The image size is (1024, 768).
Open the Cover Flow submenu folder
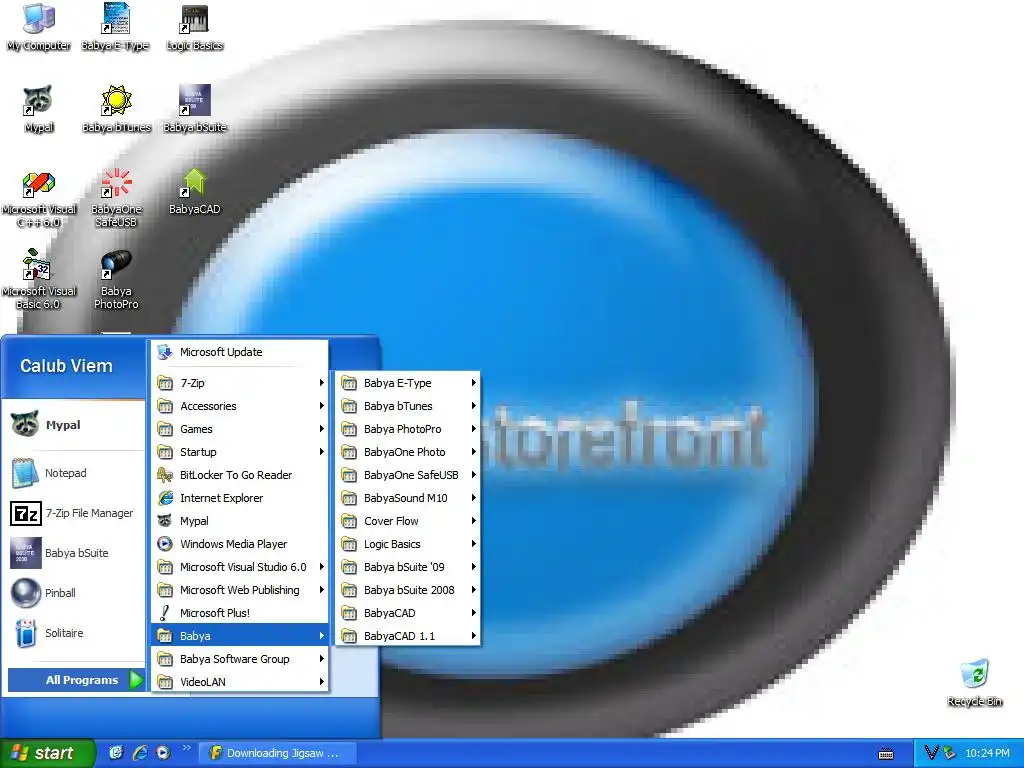pyautogui.click(x=408, y=521)
